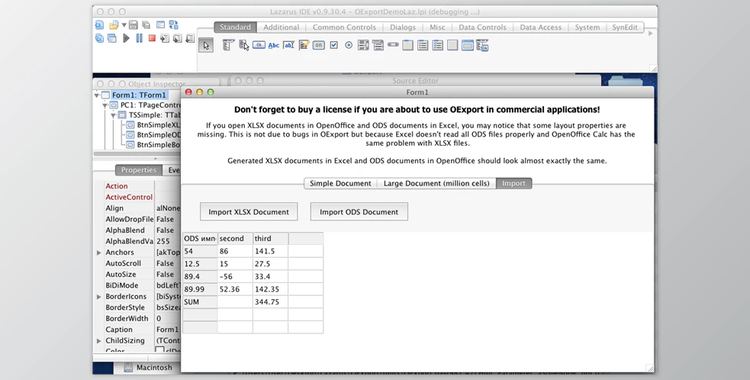Open the Dialogs palette tab

click(x=403, y=27)
